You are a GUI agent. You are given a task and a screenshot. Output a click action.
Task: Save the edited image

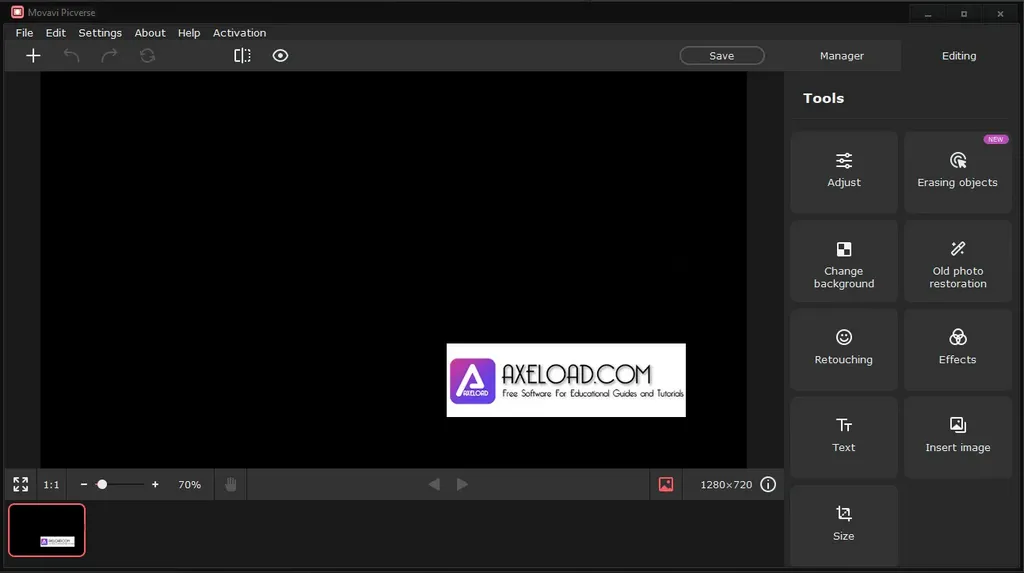point(722,56)
